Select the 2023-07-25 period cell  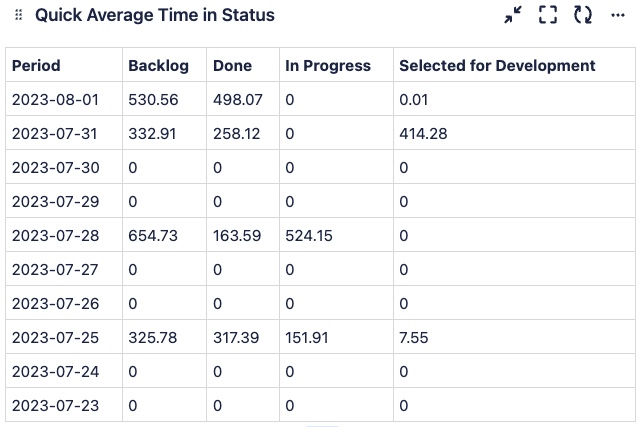coord(56,338)
